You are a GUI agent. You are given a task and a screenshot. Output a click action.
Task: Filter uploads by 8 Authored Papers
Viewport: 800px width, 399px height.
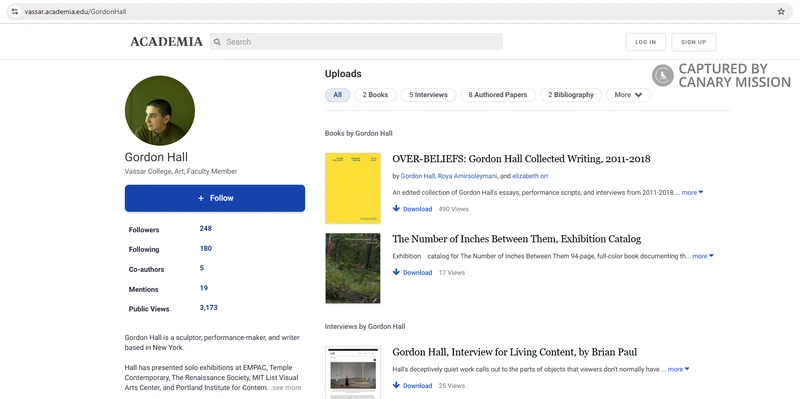(x=497, y=95)
